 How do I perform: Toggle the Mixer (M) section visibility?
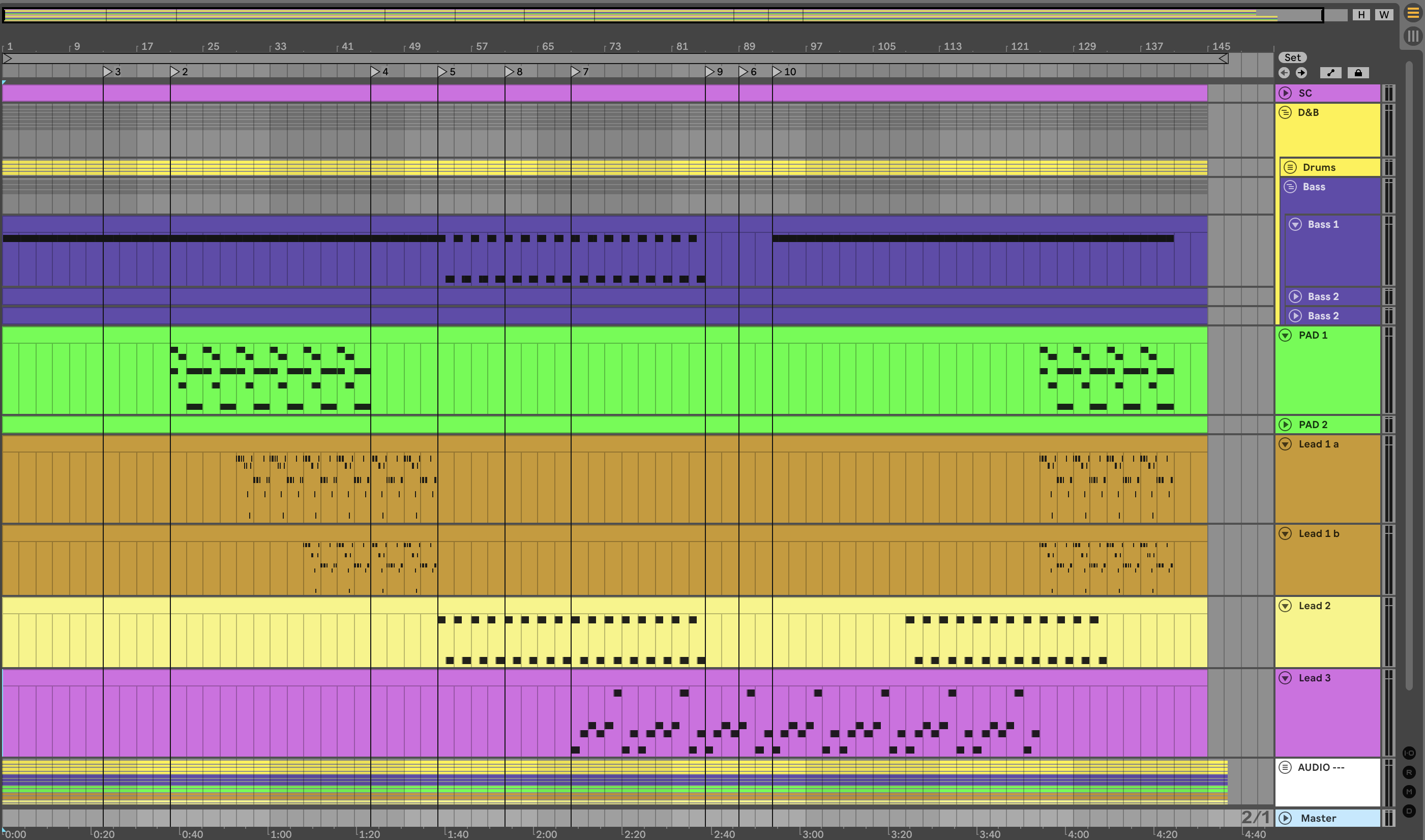tap(1409, 791)
